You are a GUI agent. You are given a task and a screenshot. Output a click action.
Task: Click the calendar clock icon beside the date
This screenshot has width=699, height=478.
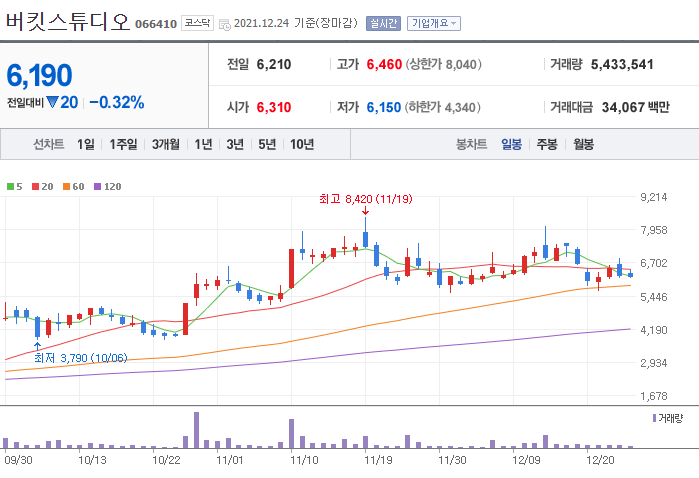click(x=225, y=24)
